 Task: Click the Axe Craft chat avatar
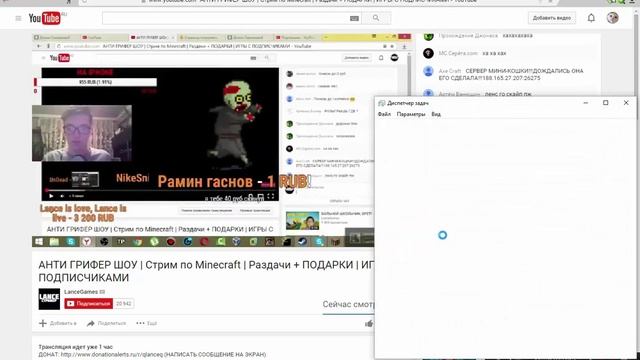(428, 71)
